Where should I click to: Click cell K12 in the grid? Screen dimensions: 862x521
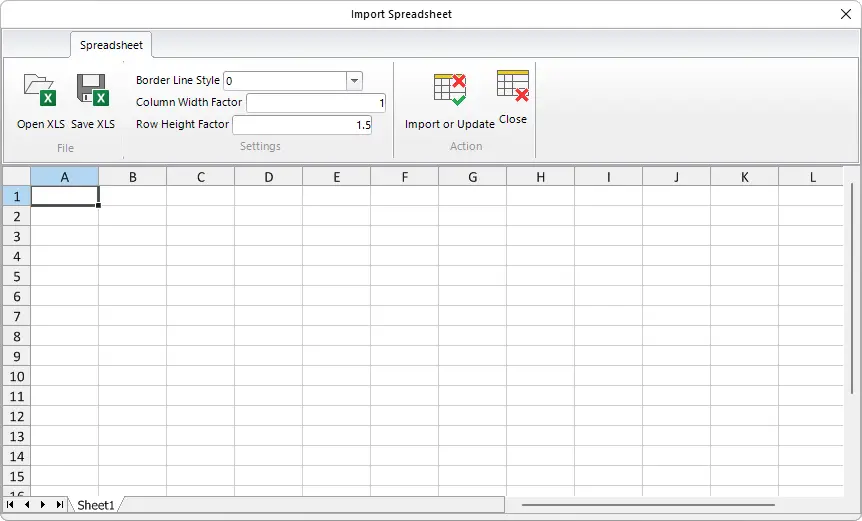(744, 416)
